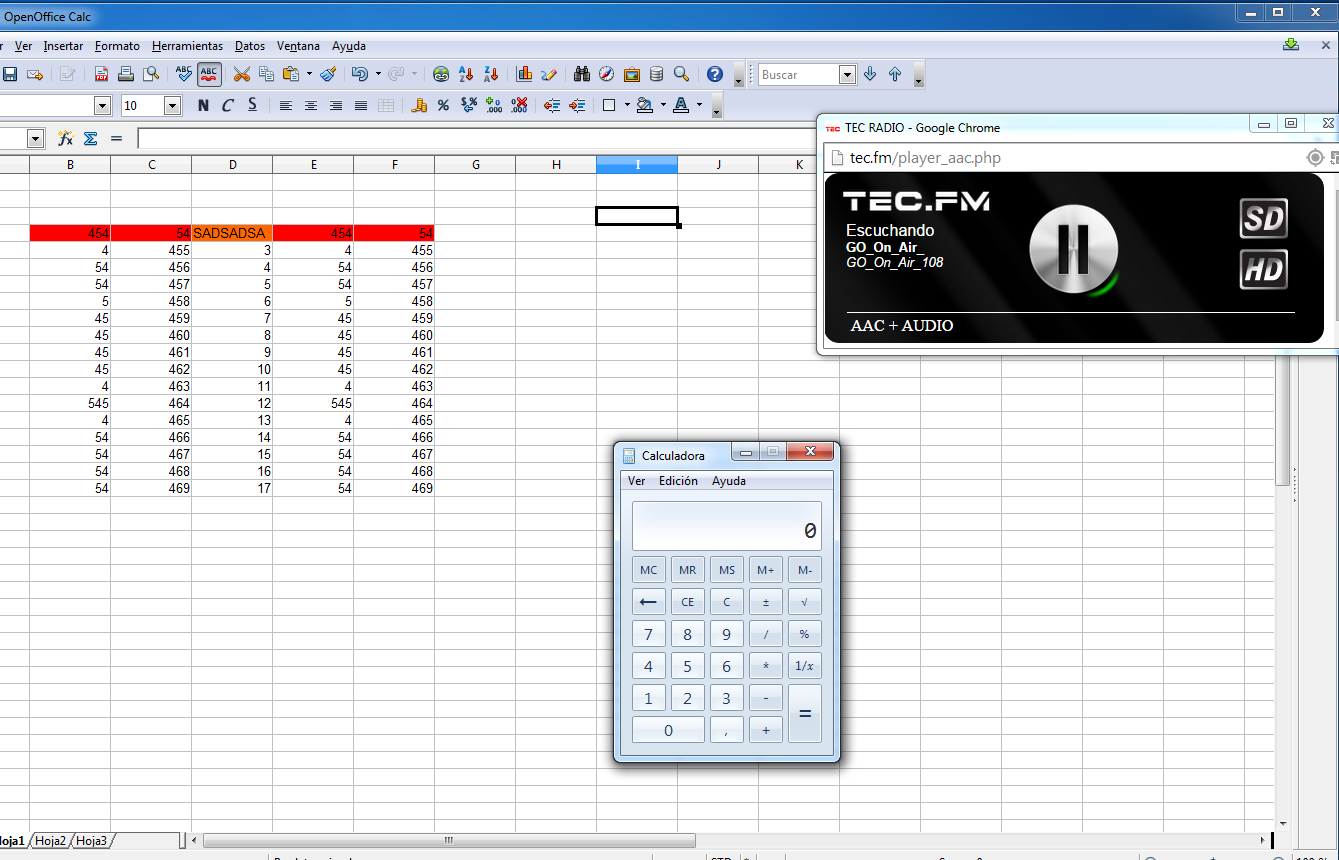
Task: Expand the font size dropdown showing 10
Action: click(x=172, y=105)
